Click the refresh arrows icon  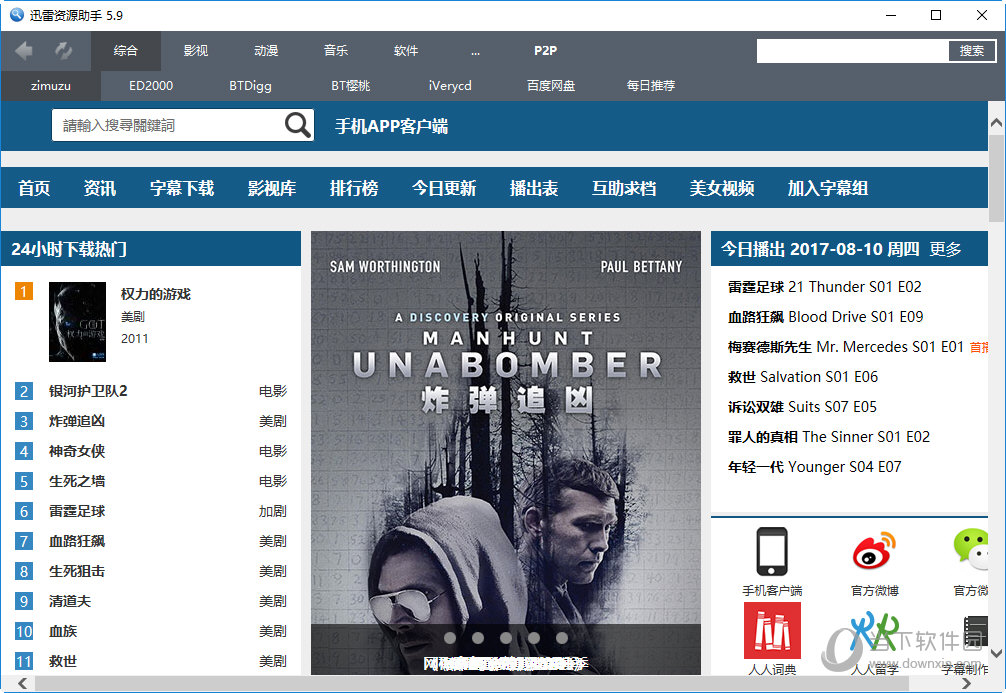[63, 51]
